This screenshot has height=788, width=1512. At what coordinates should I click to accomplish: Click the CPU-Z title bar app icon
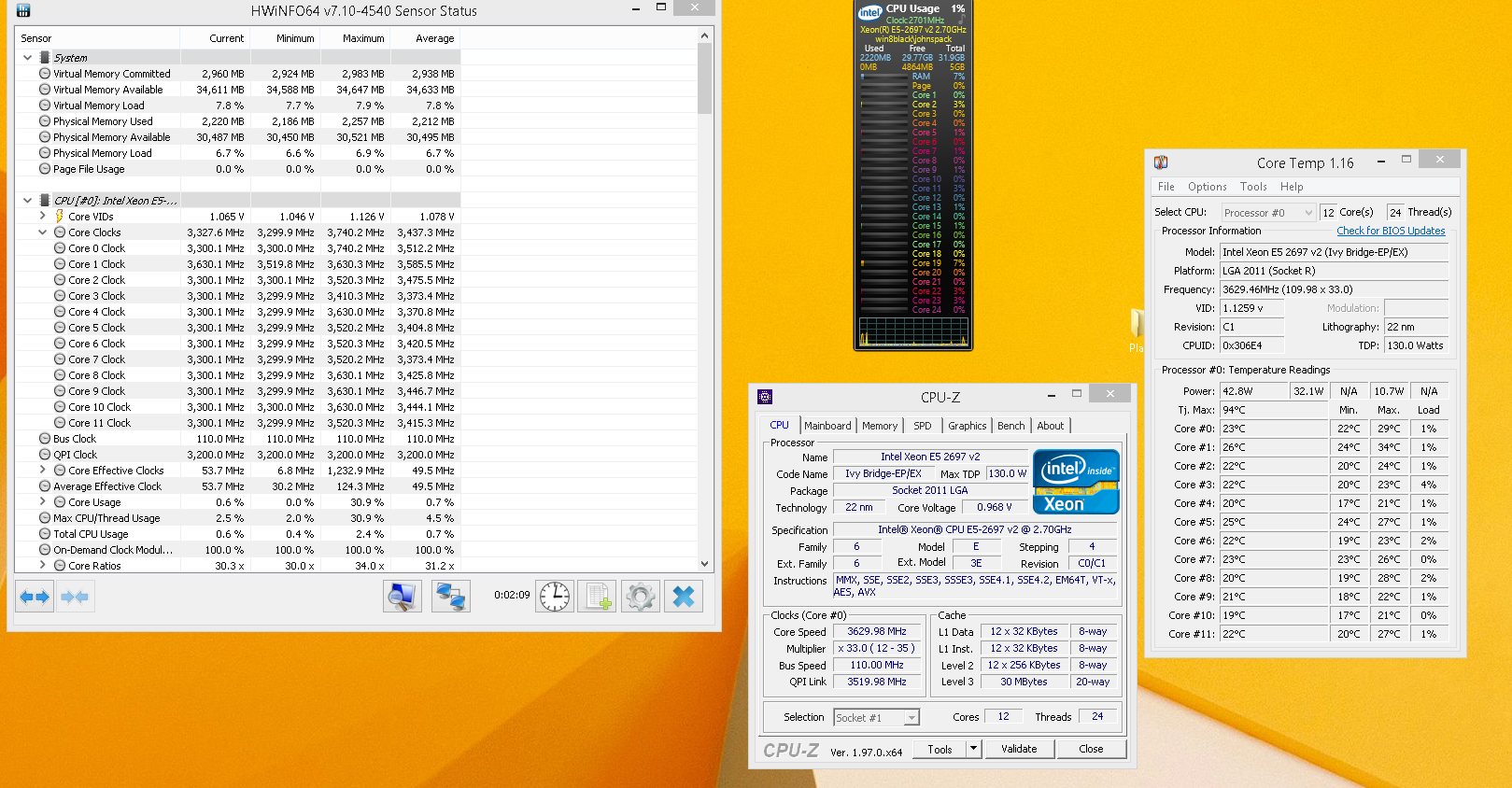(765, 397)
